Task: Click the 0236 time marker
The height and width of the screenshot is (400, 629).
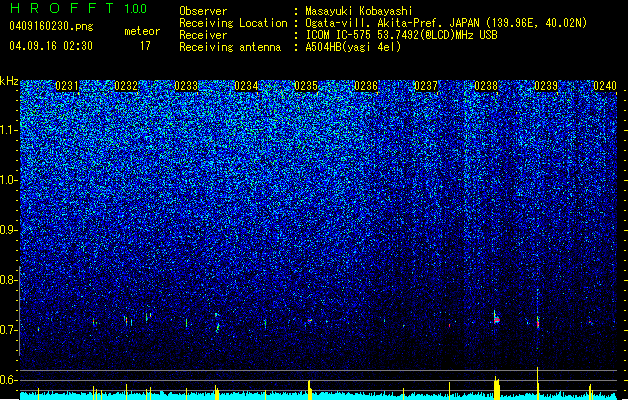Action: 366,86
